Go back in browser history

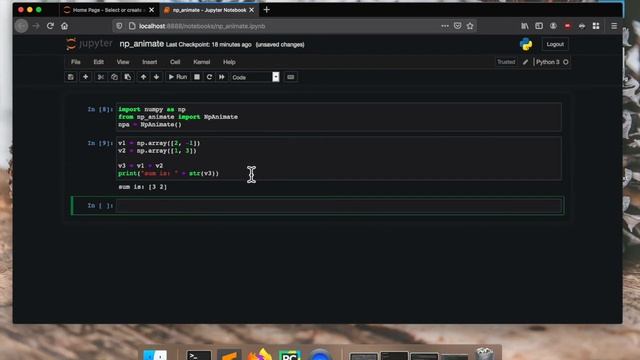[22, 26]
